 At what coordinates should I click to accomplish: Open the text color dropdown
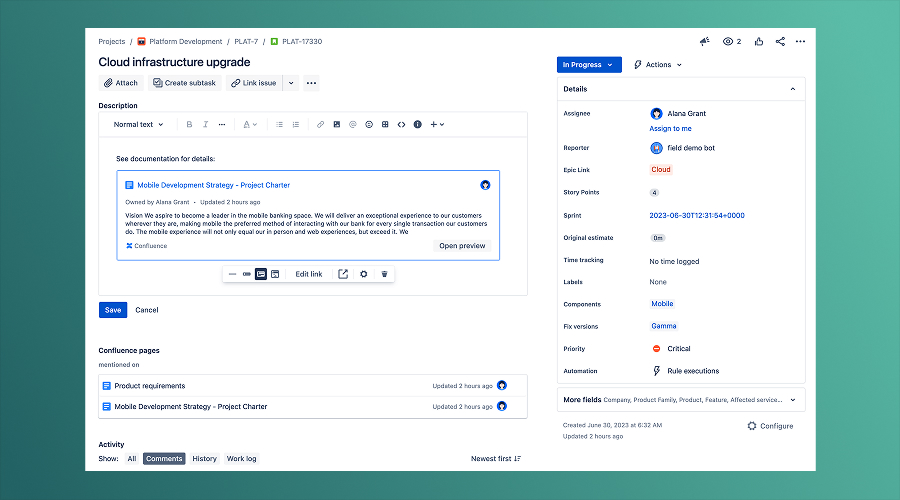click(x=250, y=125)
